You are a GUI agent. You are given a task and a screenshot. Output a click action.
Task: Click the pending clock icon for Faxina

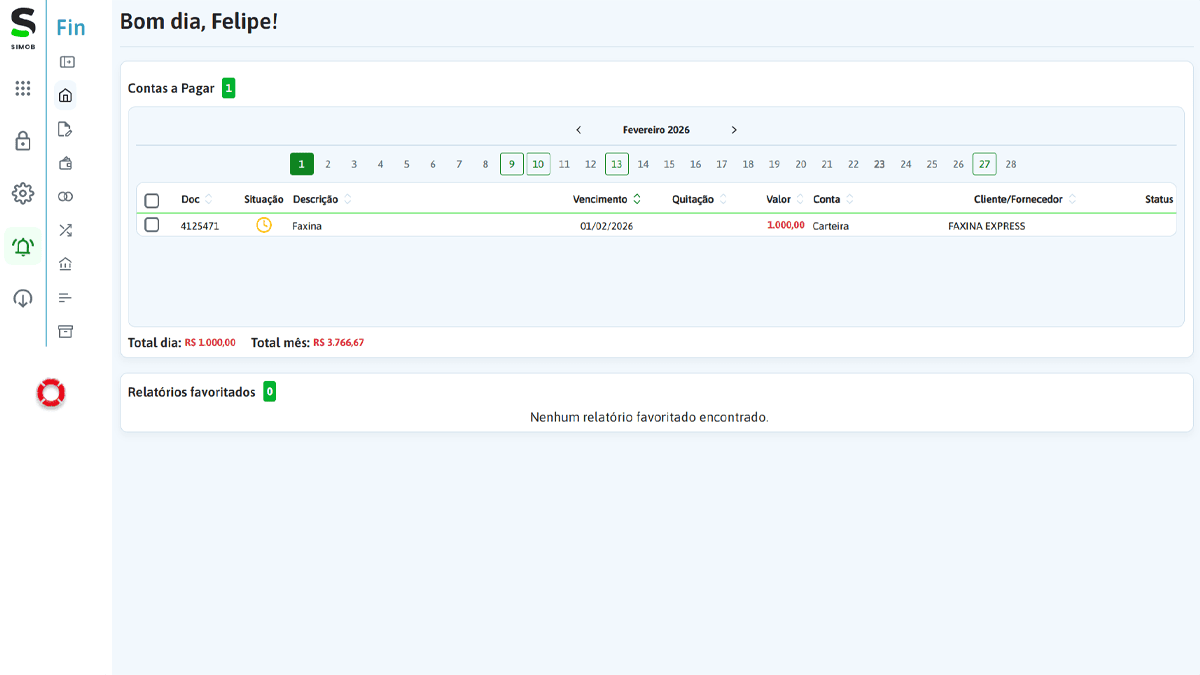[264, 226]
